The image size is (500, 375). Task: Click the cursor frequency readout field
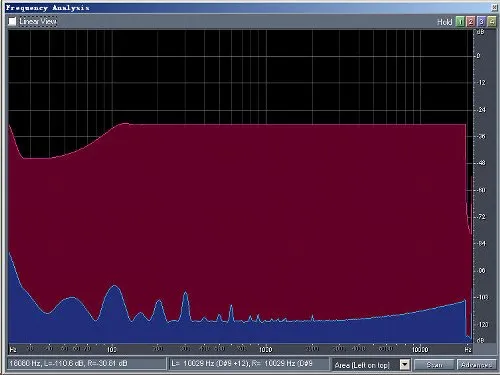(x=87, y=363)
